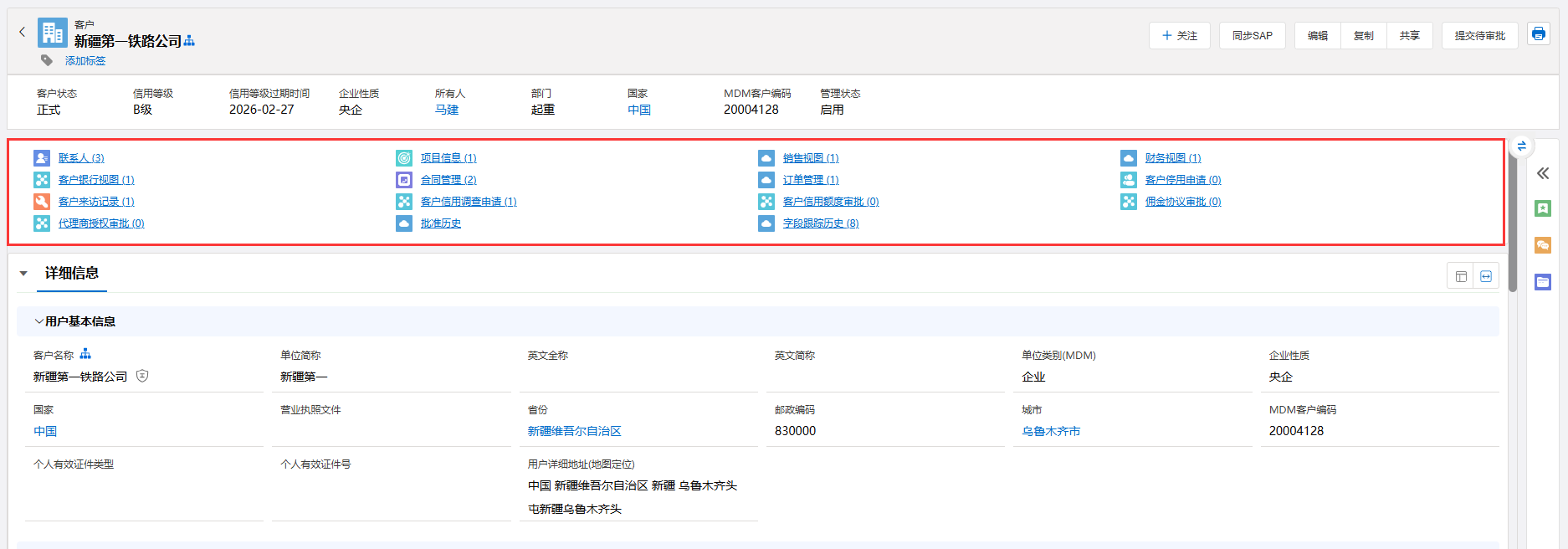Click the 同步SAP button
This screenshot has height=549, width=1568.
point(1252,36)
